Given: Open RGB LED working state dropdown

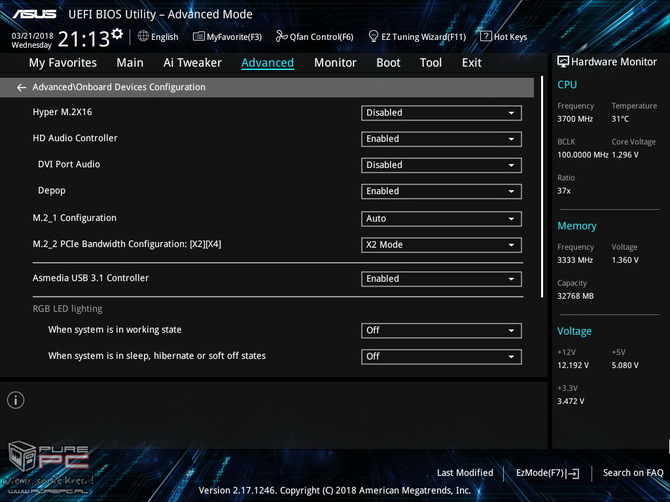Looking at the screenshot, I should (x=441, y=330).
